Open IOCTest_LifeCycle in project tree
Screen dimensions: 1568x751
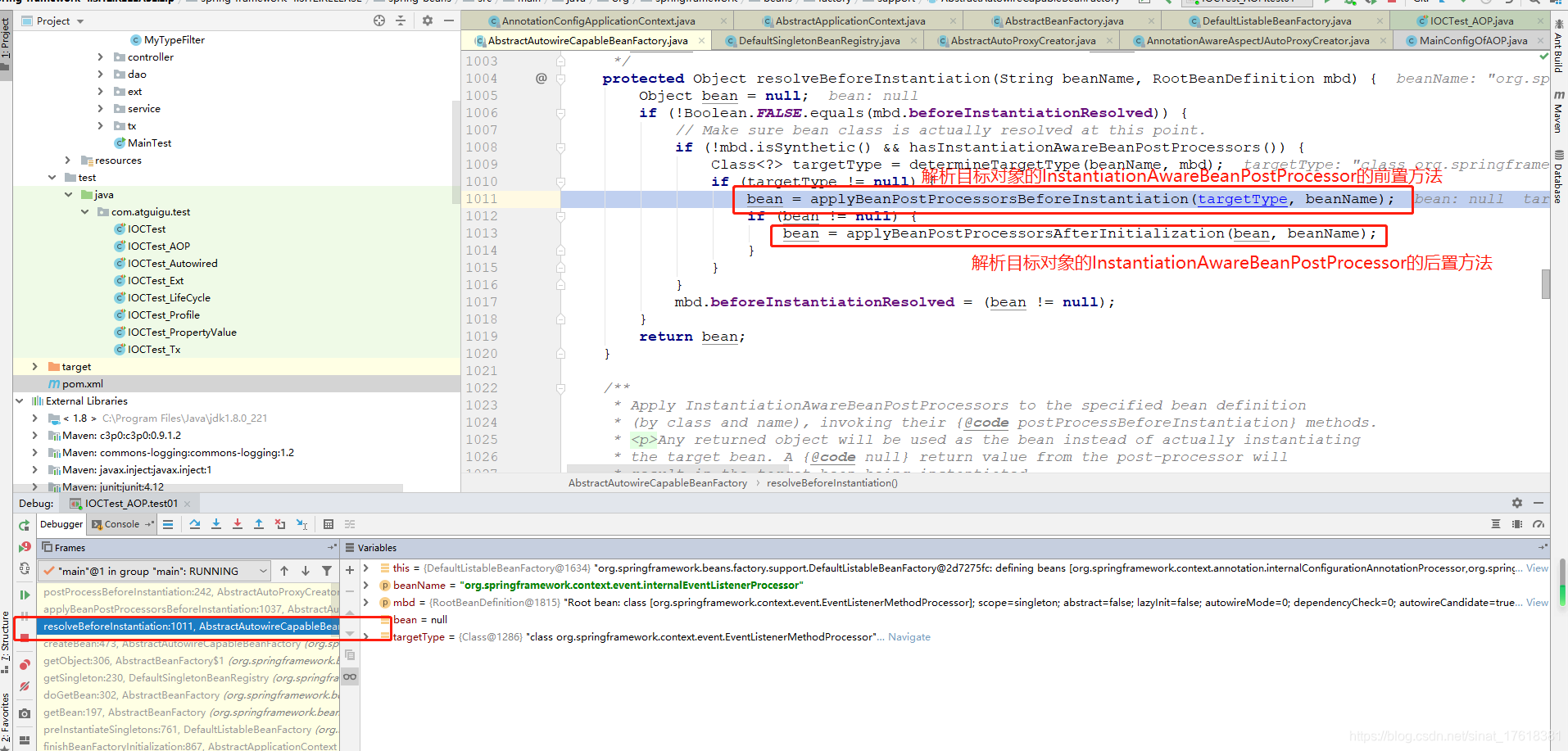pyautogui.click(x=169, y=298)
